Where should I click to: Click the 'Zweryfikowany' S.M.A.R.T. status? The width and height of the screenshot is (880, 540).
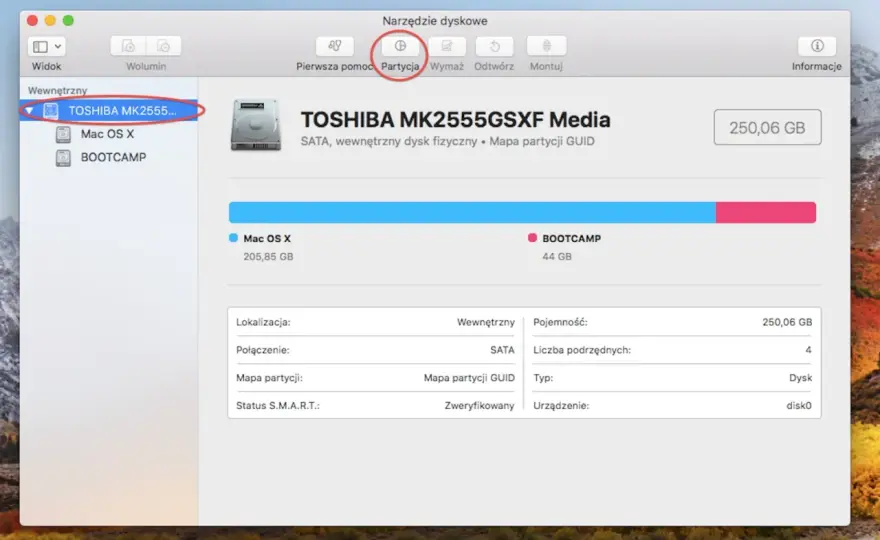coord(479,405)
